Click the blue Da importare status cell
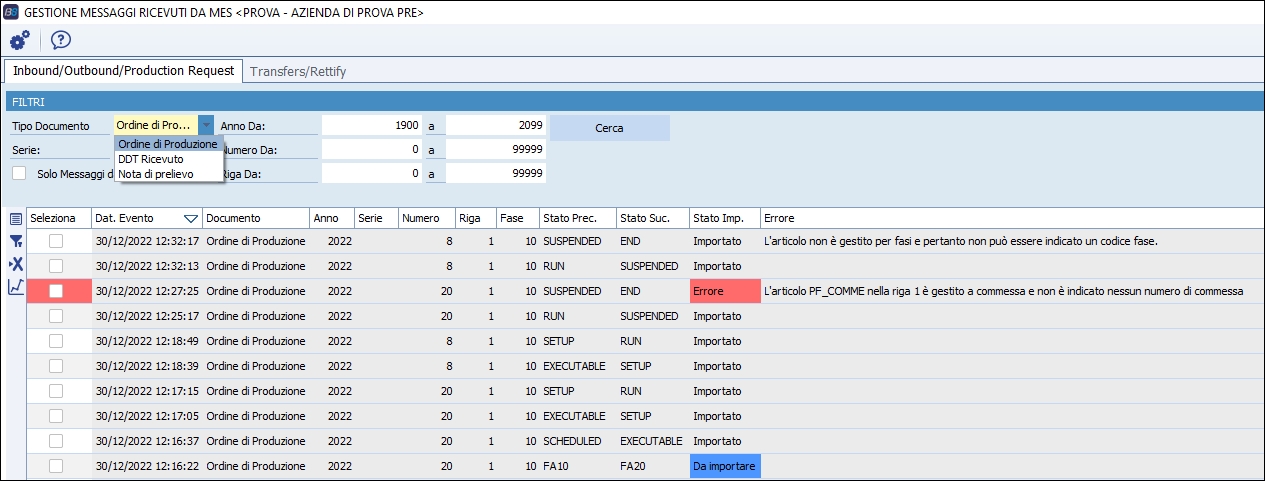 click(725, 467)
